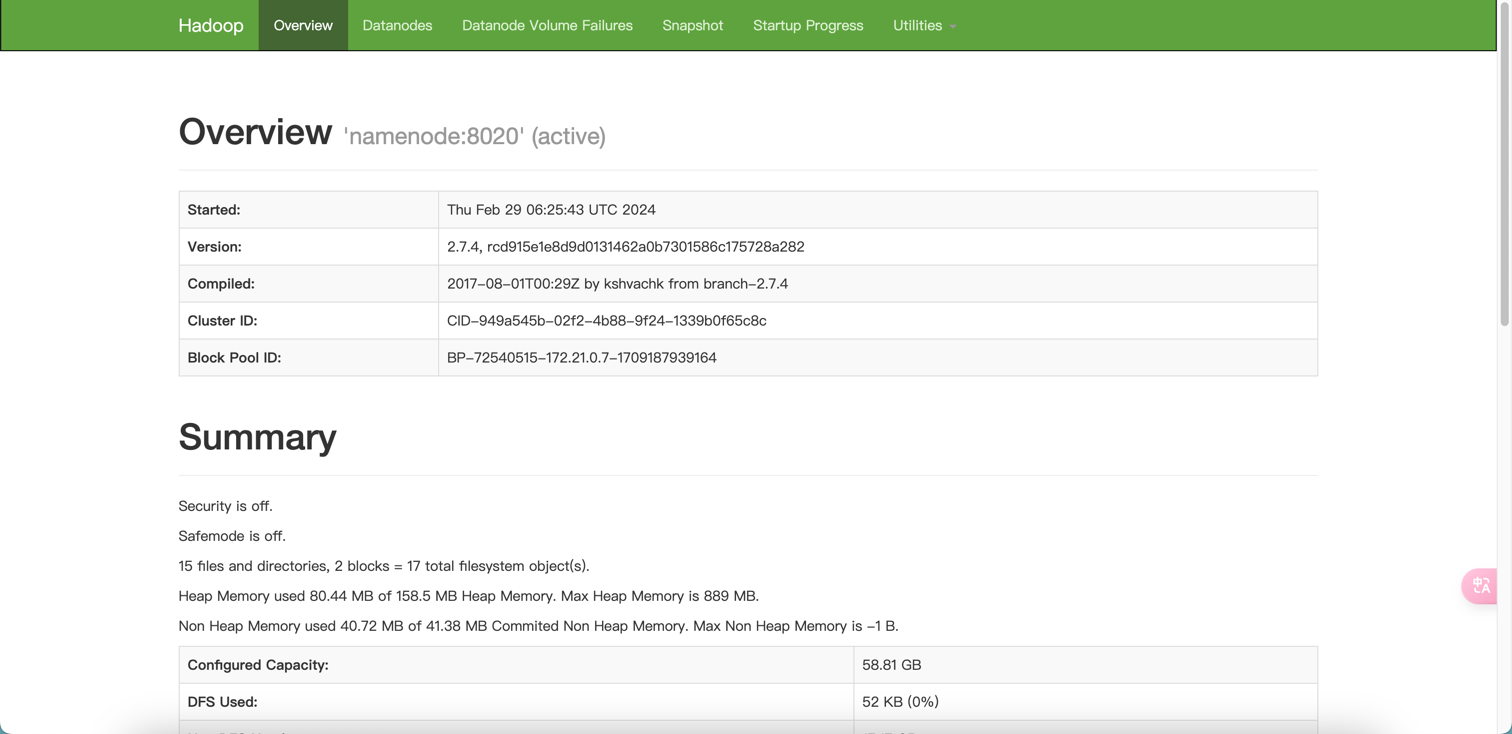Click the block pool value BP-72540515
Viewport: 1512px width, 734px height.
click(581, 358)
